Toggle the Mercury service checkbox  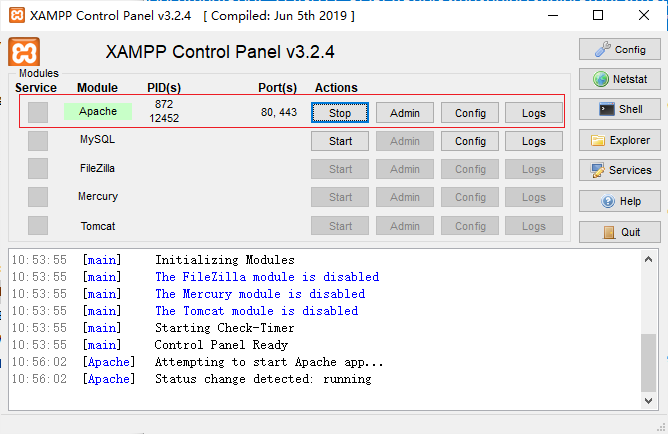coord(38,197)
